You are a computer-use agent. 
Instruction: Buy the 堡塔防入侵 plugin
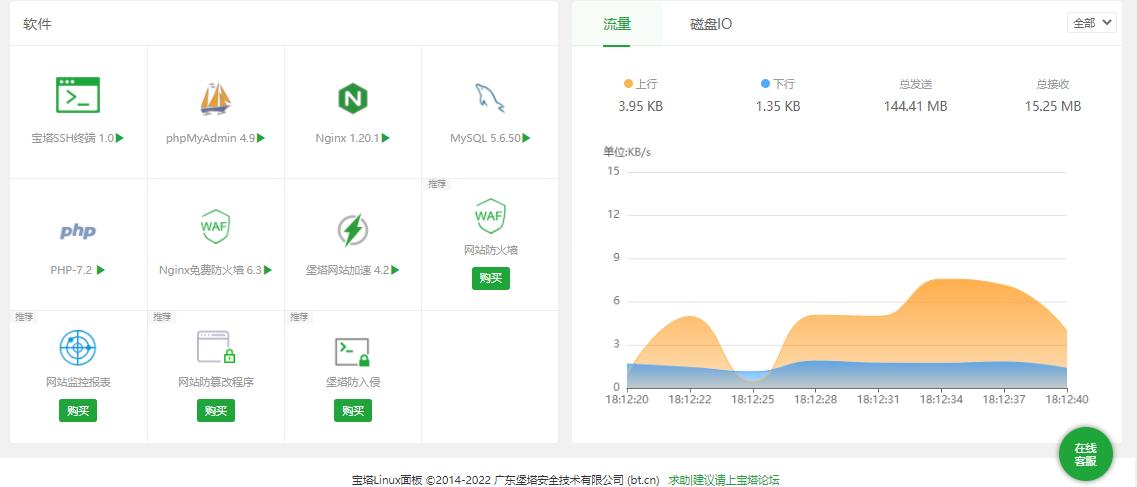pyautogui.click(x=352, y=411)
